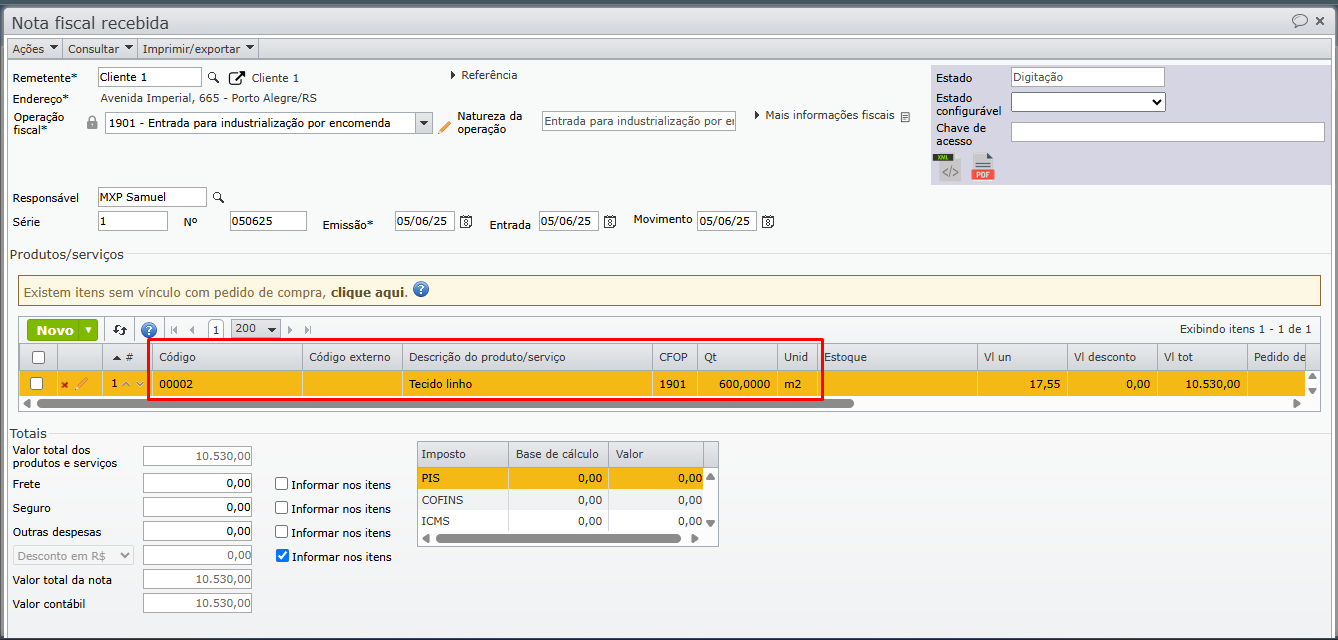The height and width of the screenshot is (640, 1338).
Task: Click the Remetente field Cliente 1
Action: point(150,77)
